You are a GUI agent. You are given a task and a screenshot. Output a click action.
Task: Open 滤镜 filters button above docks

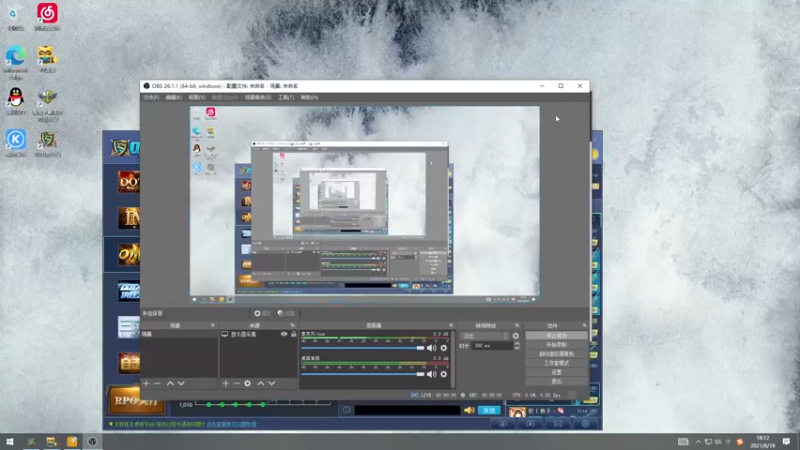pyautogui.click(x=286, y=313)
